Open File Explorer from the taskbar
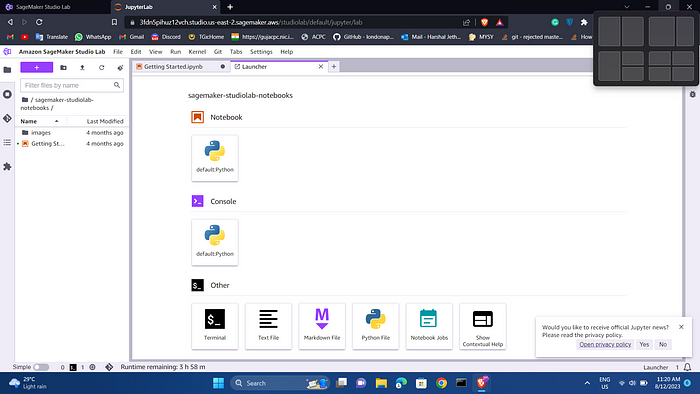The height and width of the screenshot is (394, 700). (381, 383)
